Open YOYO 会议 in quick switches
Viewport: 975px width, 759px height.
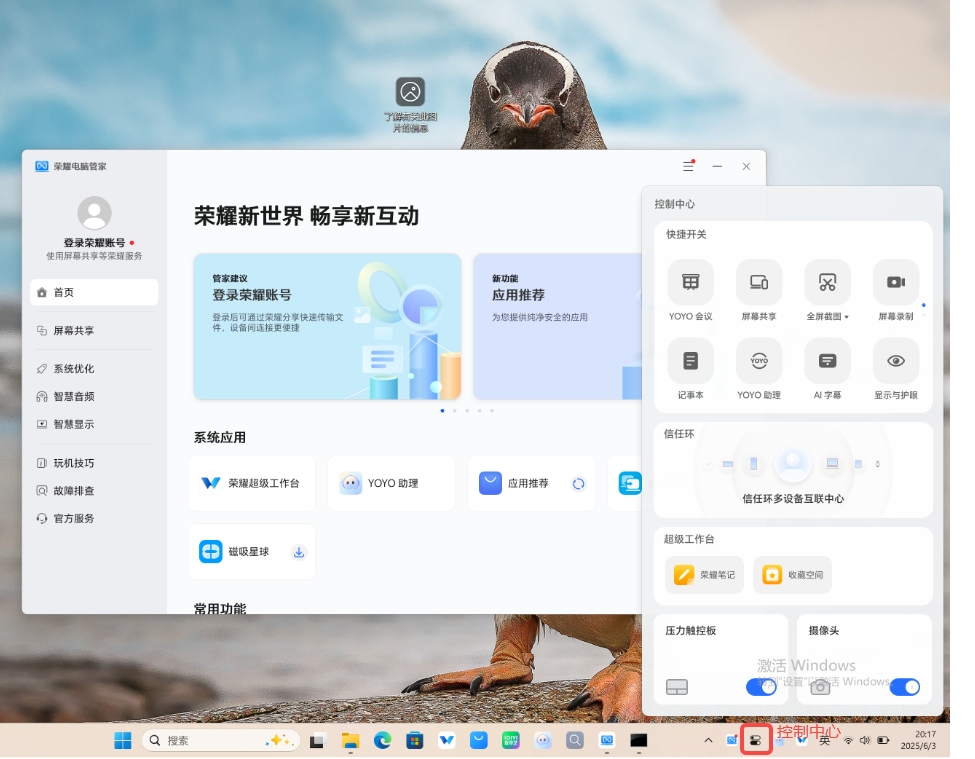pyautogui.click(x=690, y=283)
